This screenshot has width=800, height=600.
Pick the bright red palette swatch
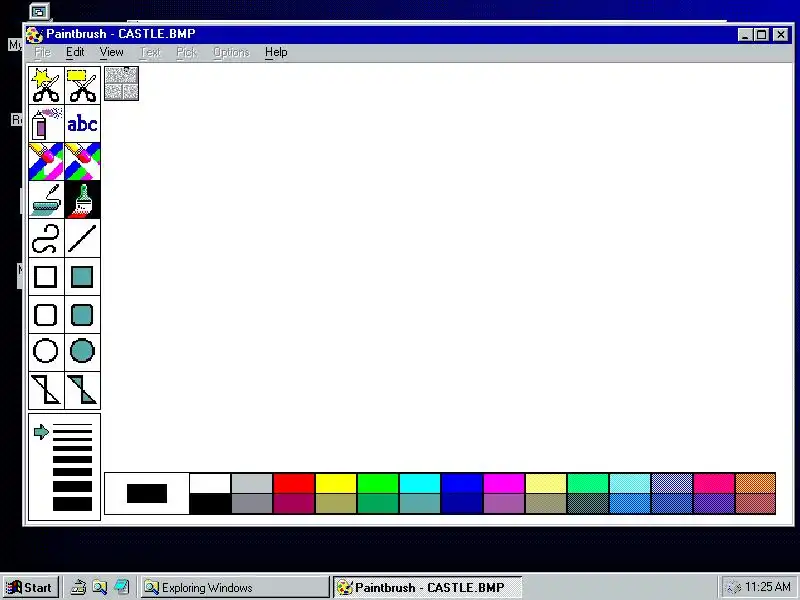(x=294, y=484)
